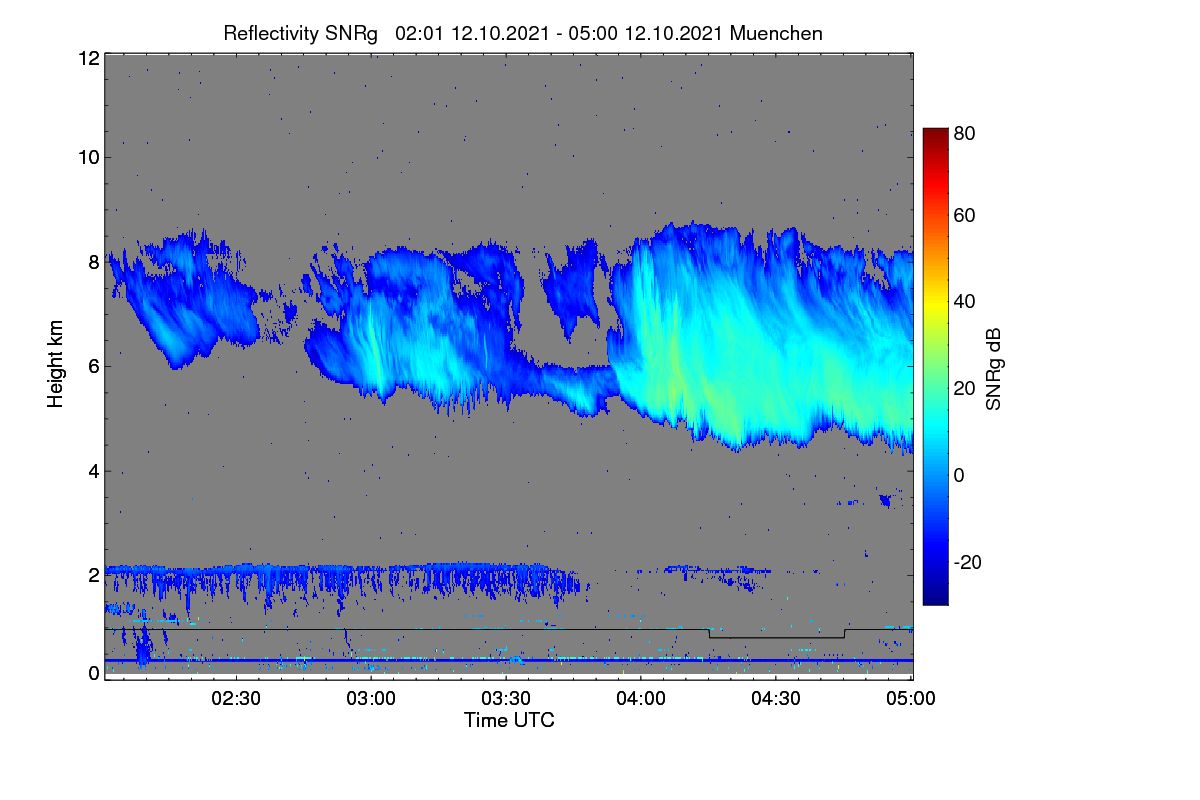Click the 'Height km' axis label

pyautogui.click(x=55, y=366)
